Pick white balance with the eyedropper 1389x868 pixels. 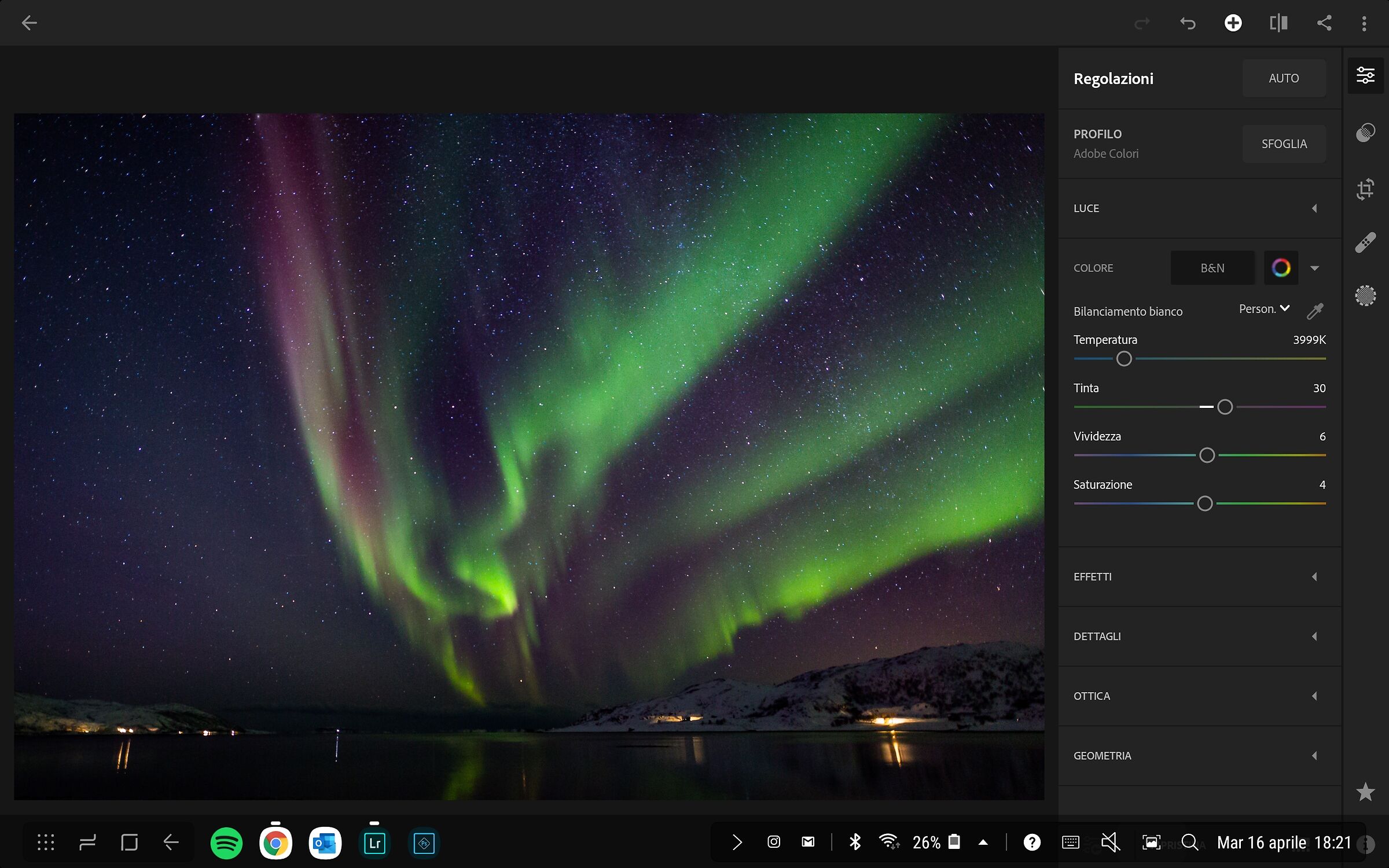1315,311
